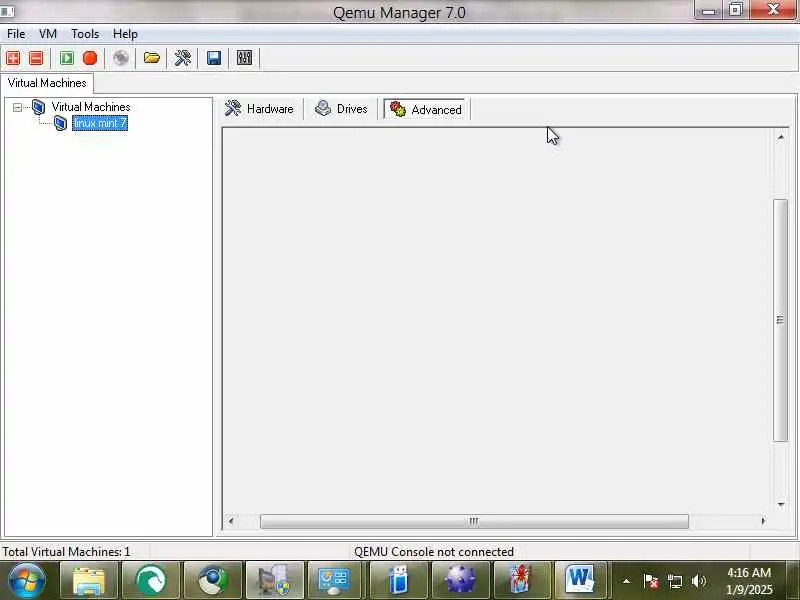This screenshot has width=800, height=600.
Task: Click the taskbar clock showing 4:16 AM
Action: [749, 581]
